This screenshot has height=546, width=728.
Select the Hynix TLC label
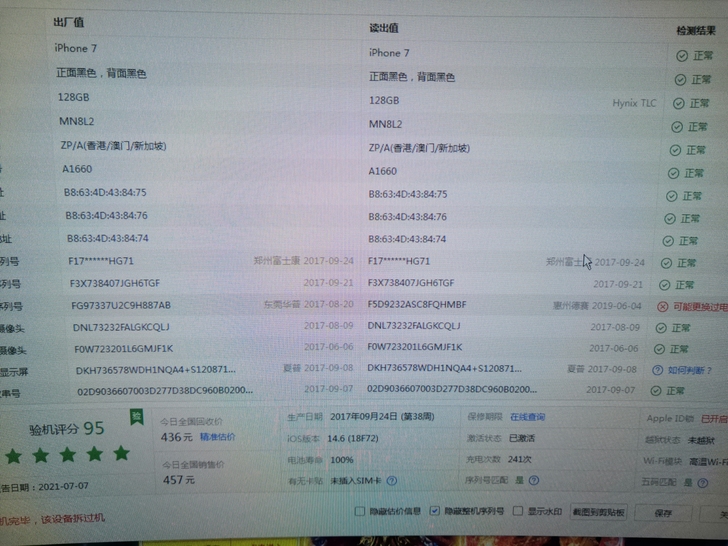(x=634, y=103)
